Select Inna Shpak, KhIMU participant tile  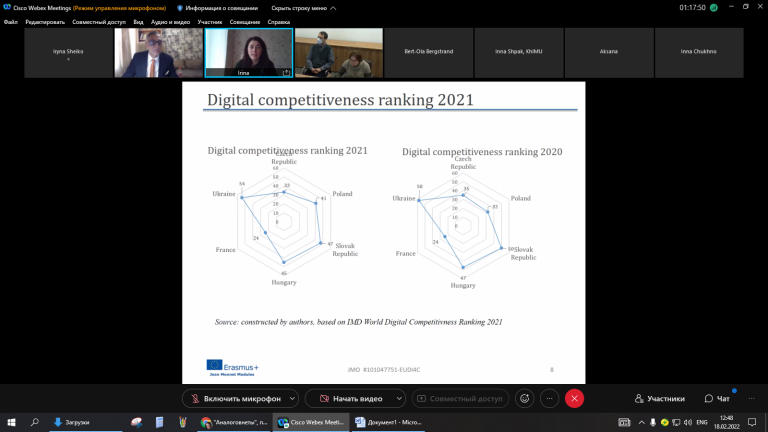point(519,53)
